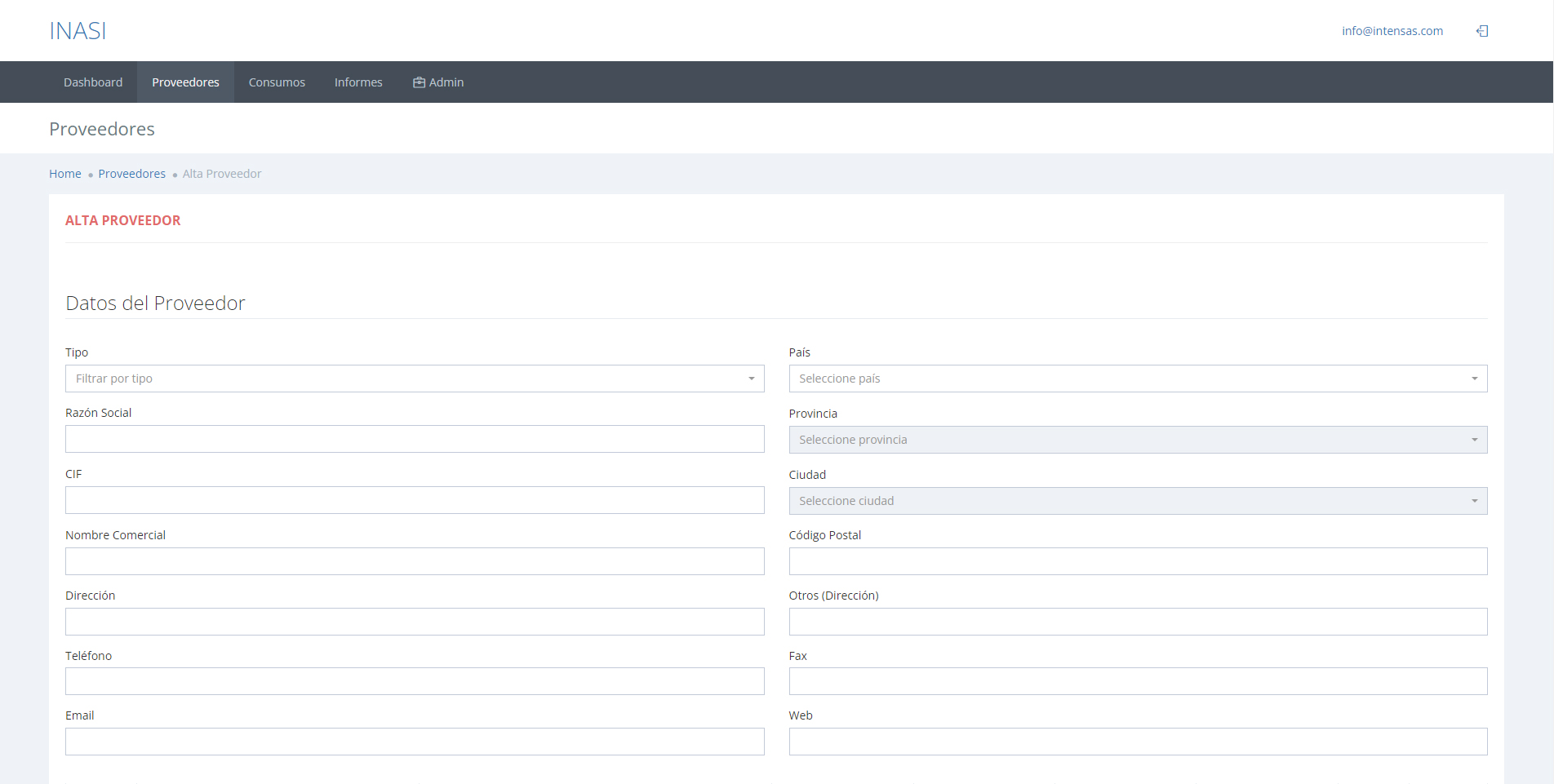The image size is (1554, 784).
Task: Click the Home breadcrumb link
Action: pos(65,174)
